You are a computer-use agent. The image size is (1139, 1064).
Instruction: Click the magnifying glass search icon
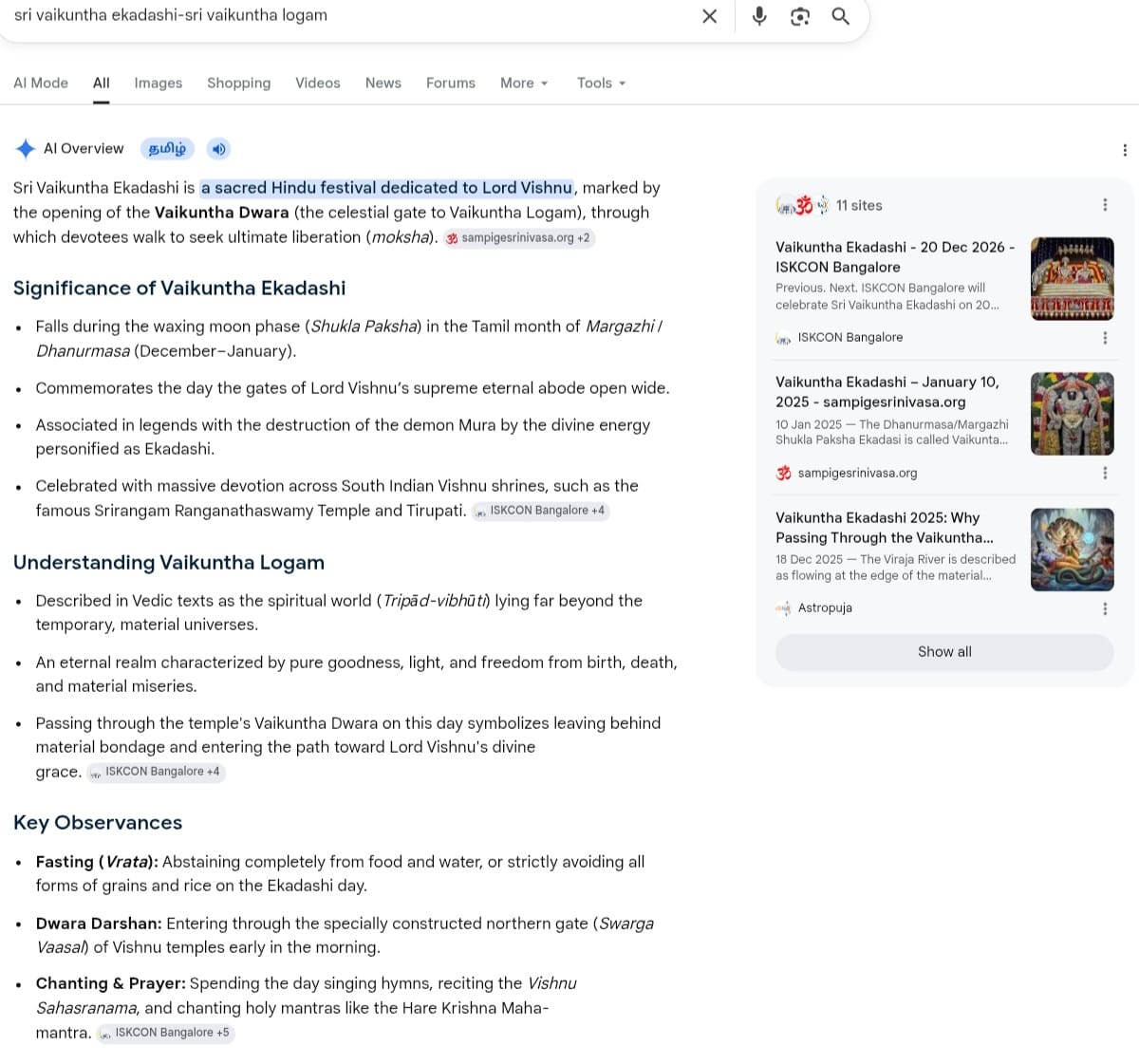click(x=841, y=16)
